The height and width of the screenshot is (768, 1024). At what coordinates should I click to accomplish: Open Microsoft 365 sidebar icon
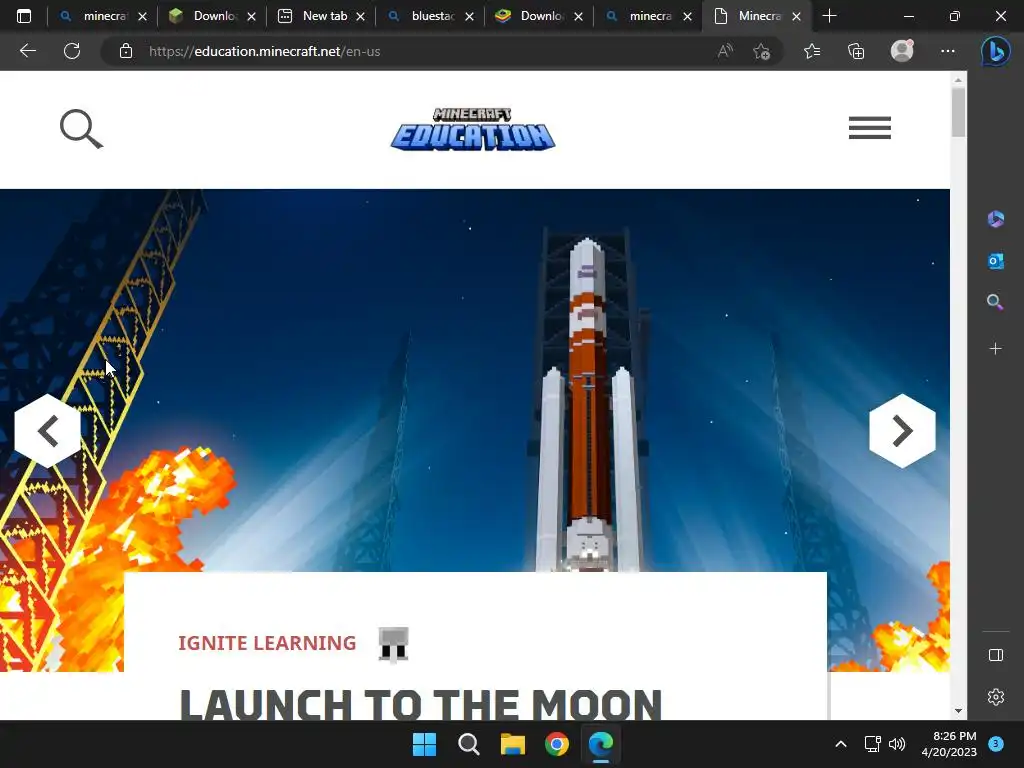[x=995, y=219]
